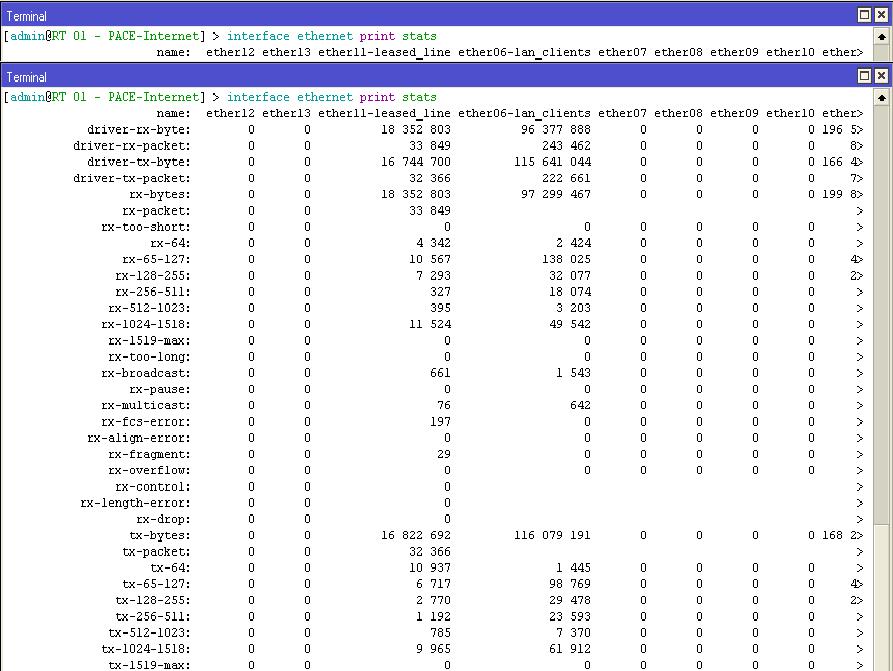Click the value 222 661

click(566, 178)
